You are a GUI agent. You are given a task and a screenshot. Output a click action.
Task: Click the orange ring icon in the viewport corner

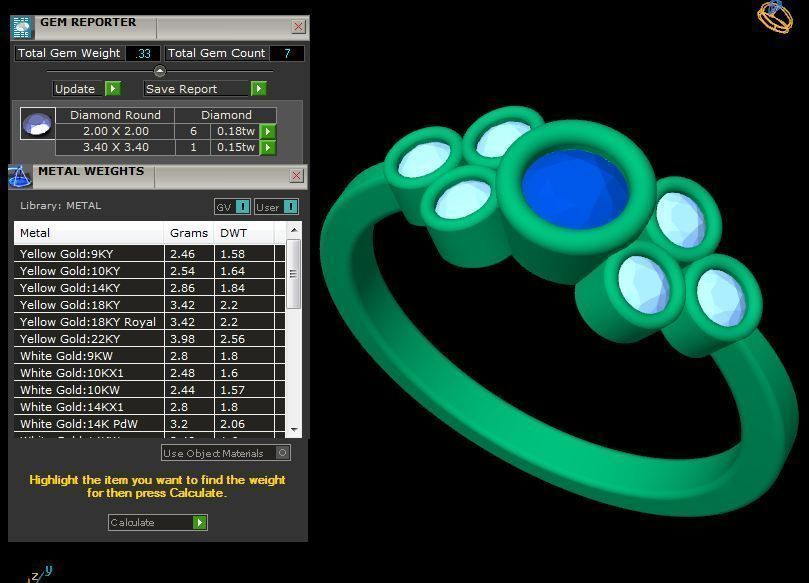(775, 18)
